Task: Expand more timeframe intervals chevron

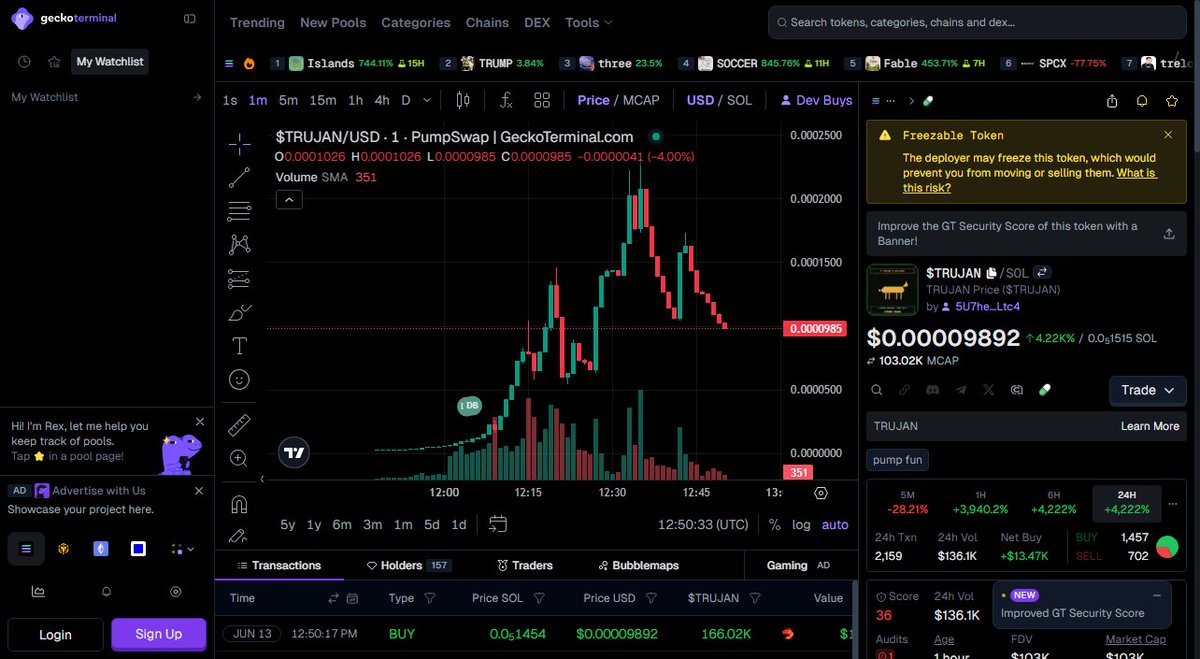Action: tap(428, 100)
